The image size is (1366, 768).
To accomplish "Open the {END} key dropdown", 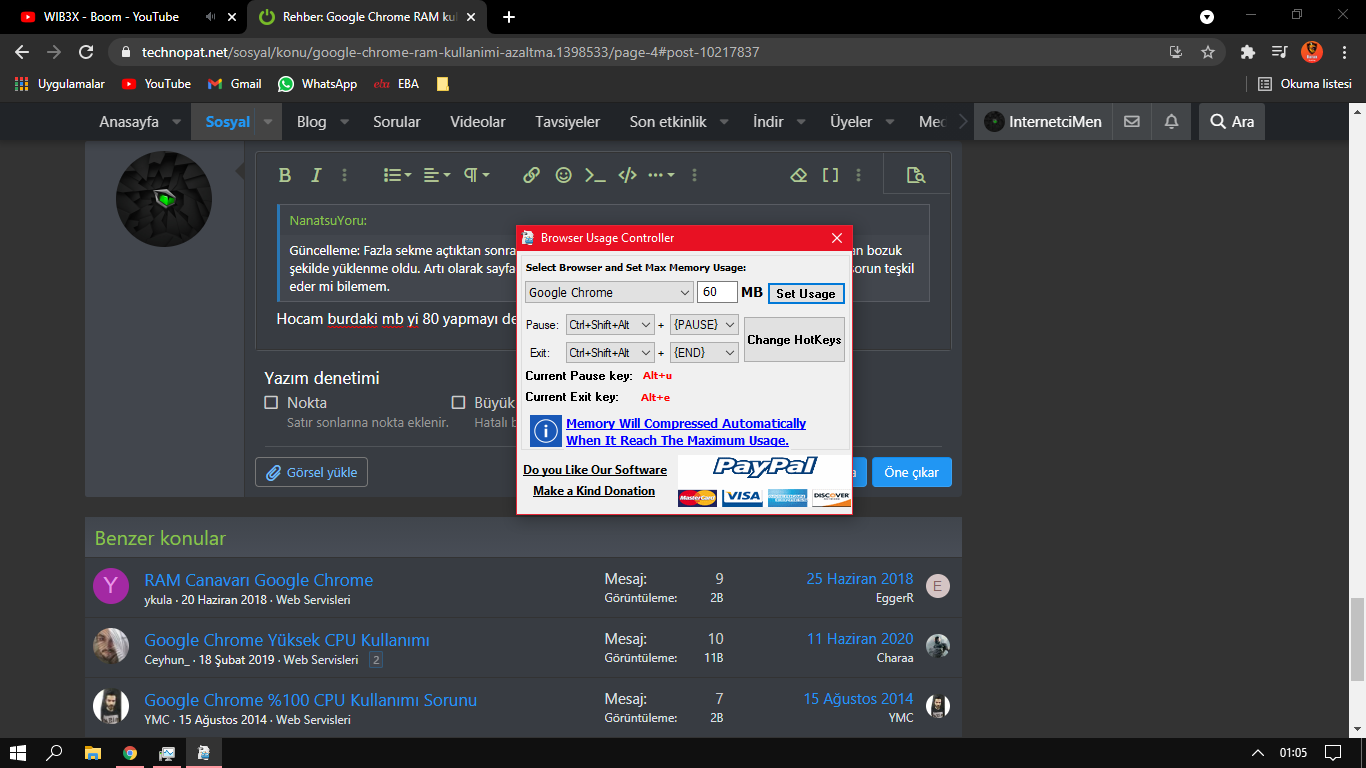I will 704,353.
